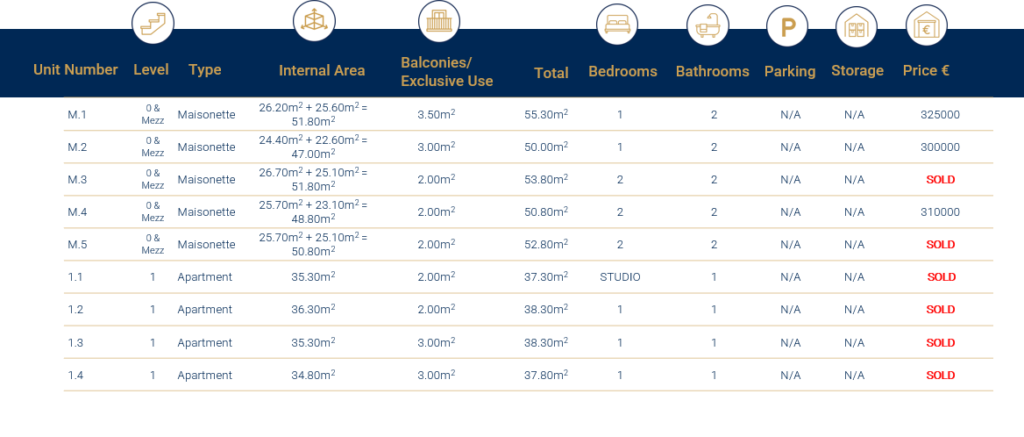This screenshot has height=437, width=1024.
Task: Select unit 1.1 row number
Action: tap(75, 277)
